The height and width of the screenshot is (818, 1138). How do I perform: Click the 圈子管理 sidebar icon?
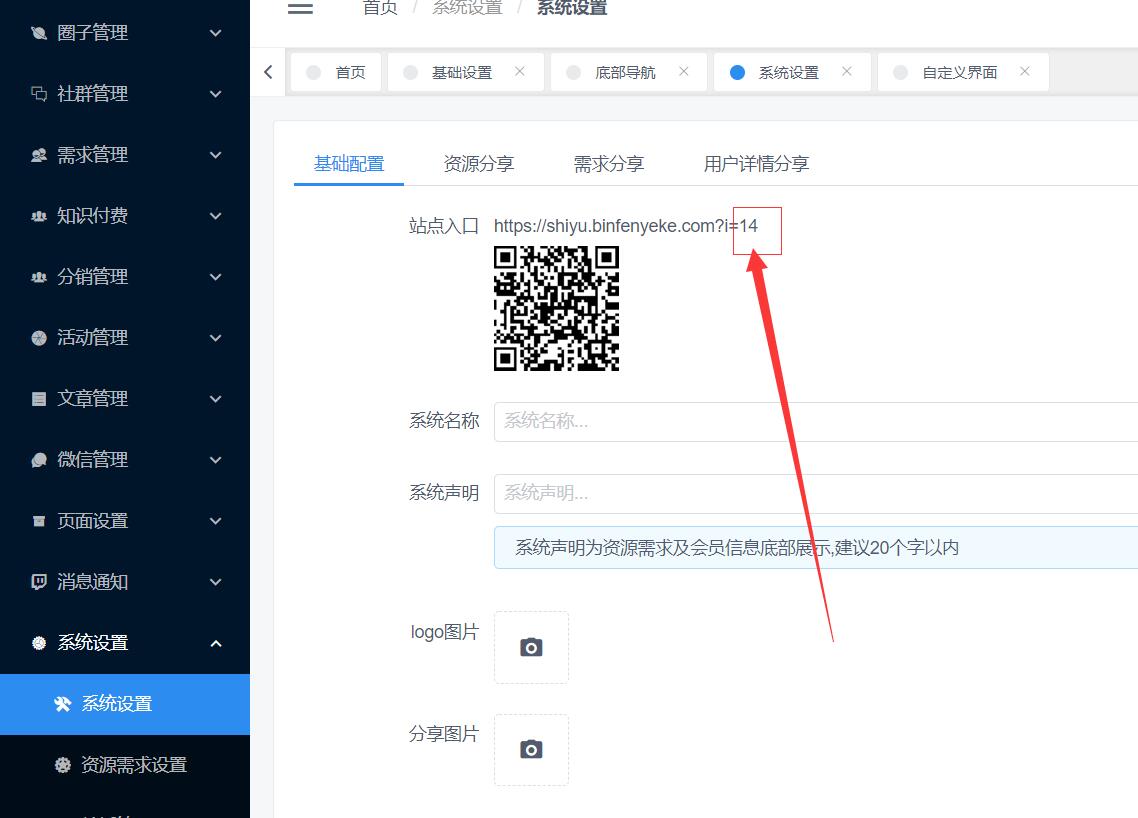coord(39,33)
